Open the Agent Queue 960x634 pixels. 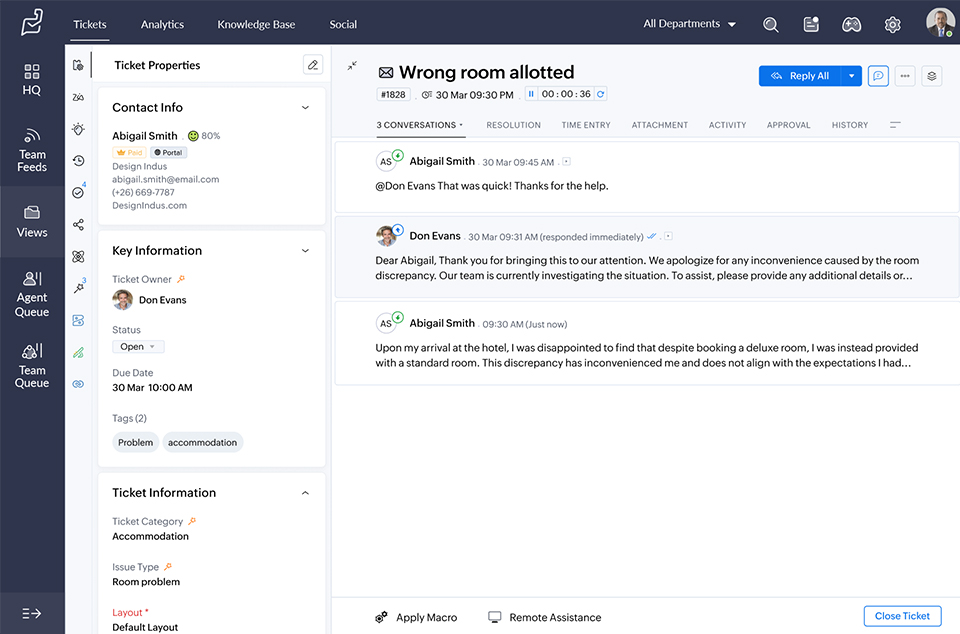32,294
